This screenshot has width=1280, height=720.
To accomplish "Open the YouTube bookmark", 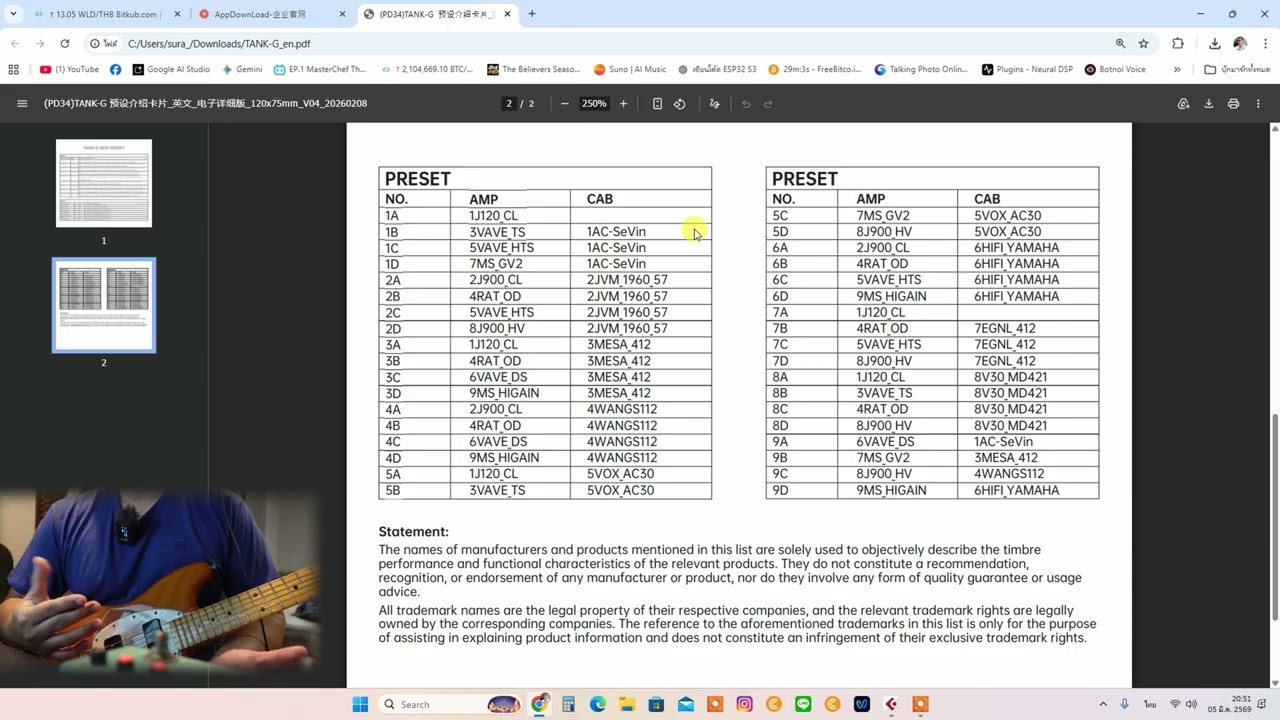I will [69, 70].
